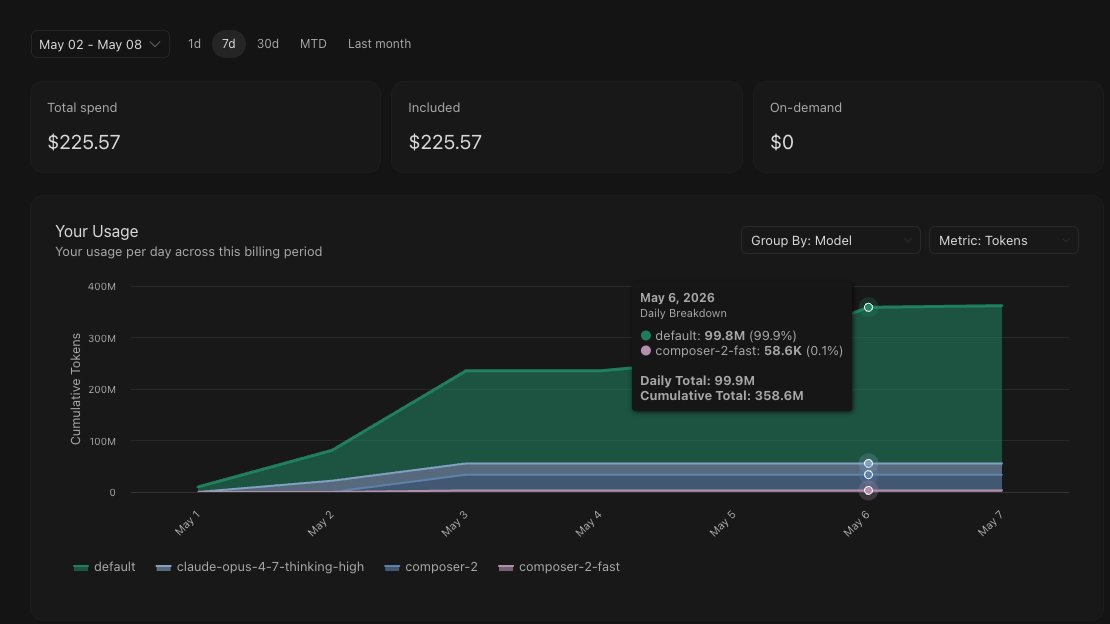Click the chevron on Metric dropdown
The height and width of the screenshot is (624, 1110).
(1065, 241)
